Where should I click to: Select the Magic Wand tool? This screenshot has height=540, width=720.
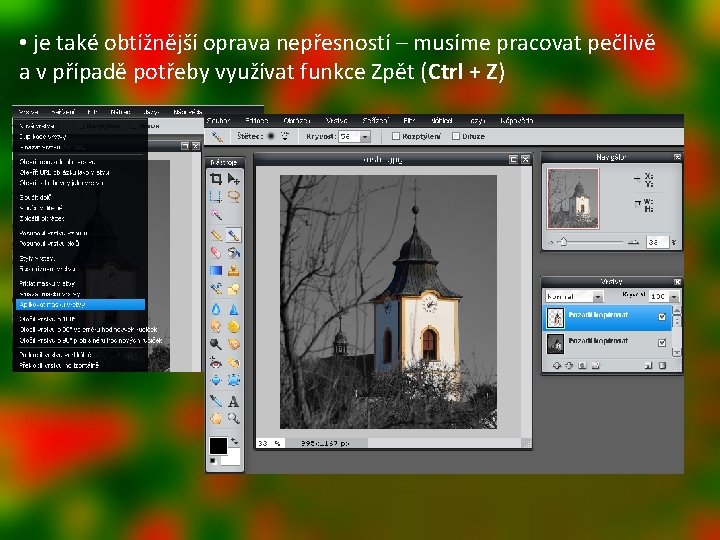[x=216, y=214]
